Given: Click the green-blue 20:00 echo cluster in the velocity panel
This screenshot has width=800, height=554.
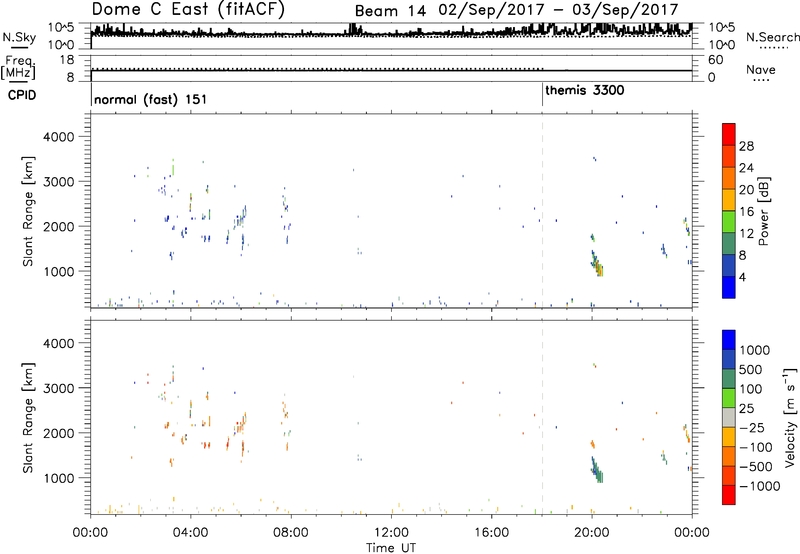Looking at the screenshot, I should pyautogui.click(x=596, y=469).
